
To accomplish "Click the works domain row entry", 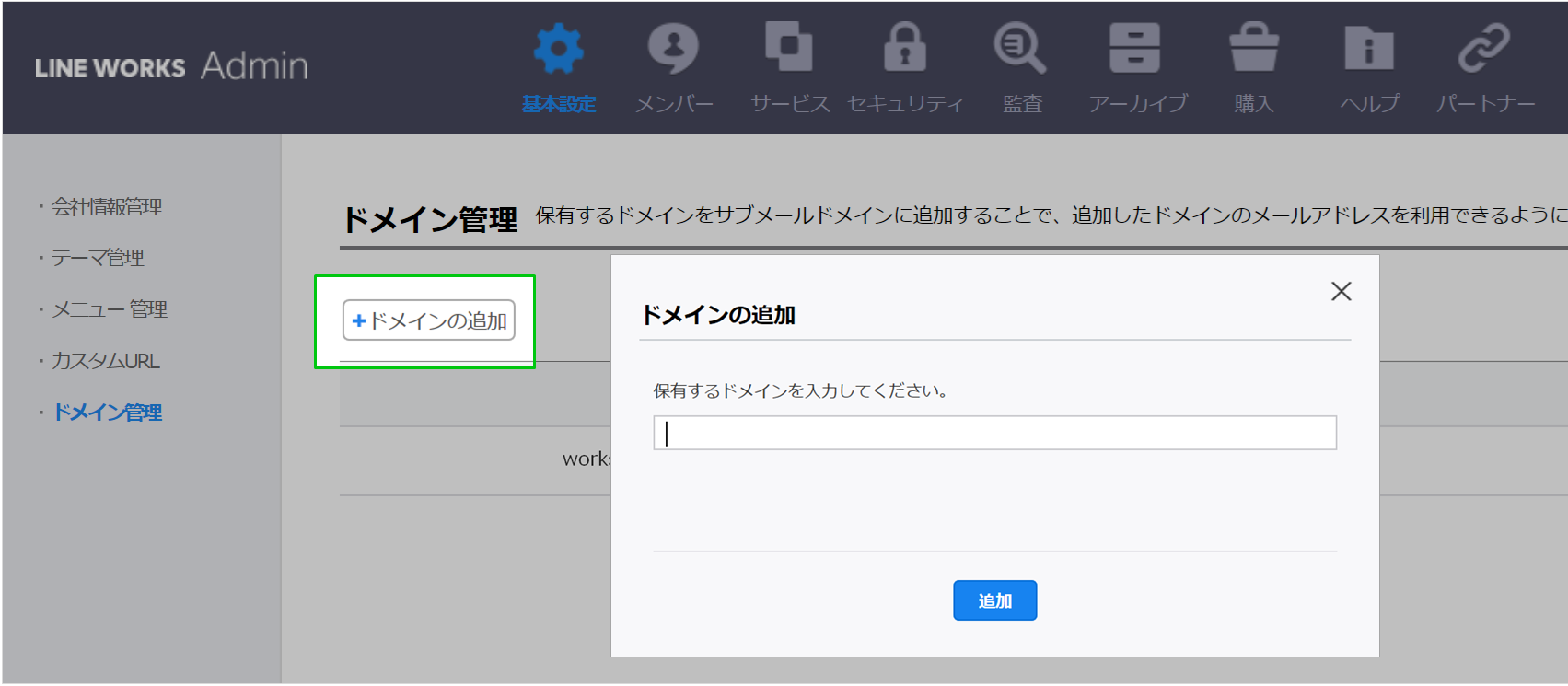I will click(x=586, y=459).
